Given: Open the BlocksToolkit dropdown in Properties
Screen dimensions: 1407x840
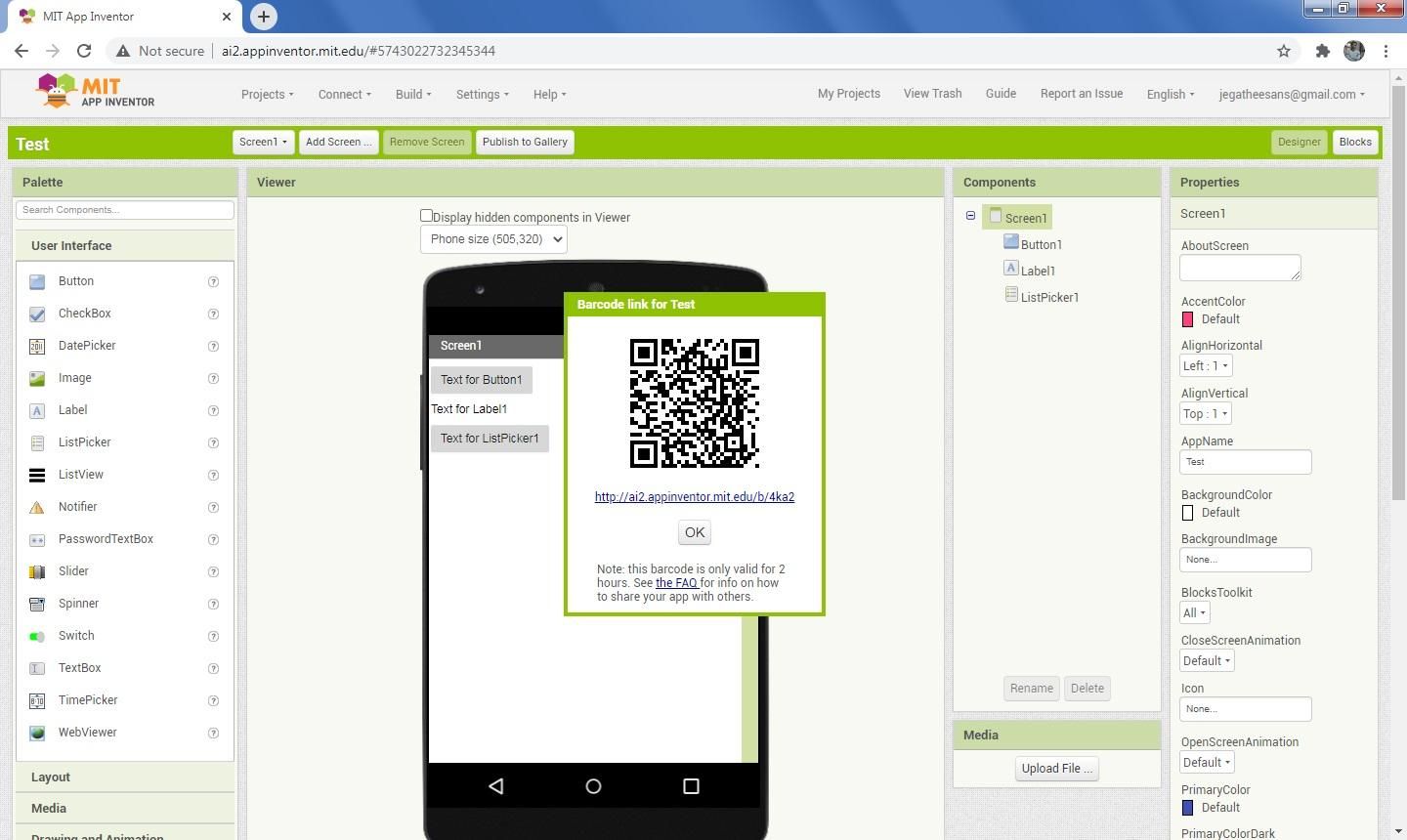Looking at the screenshot, I should 1193,612.
